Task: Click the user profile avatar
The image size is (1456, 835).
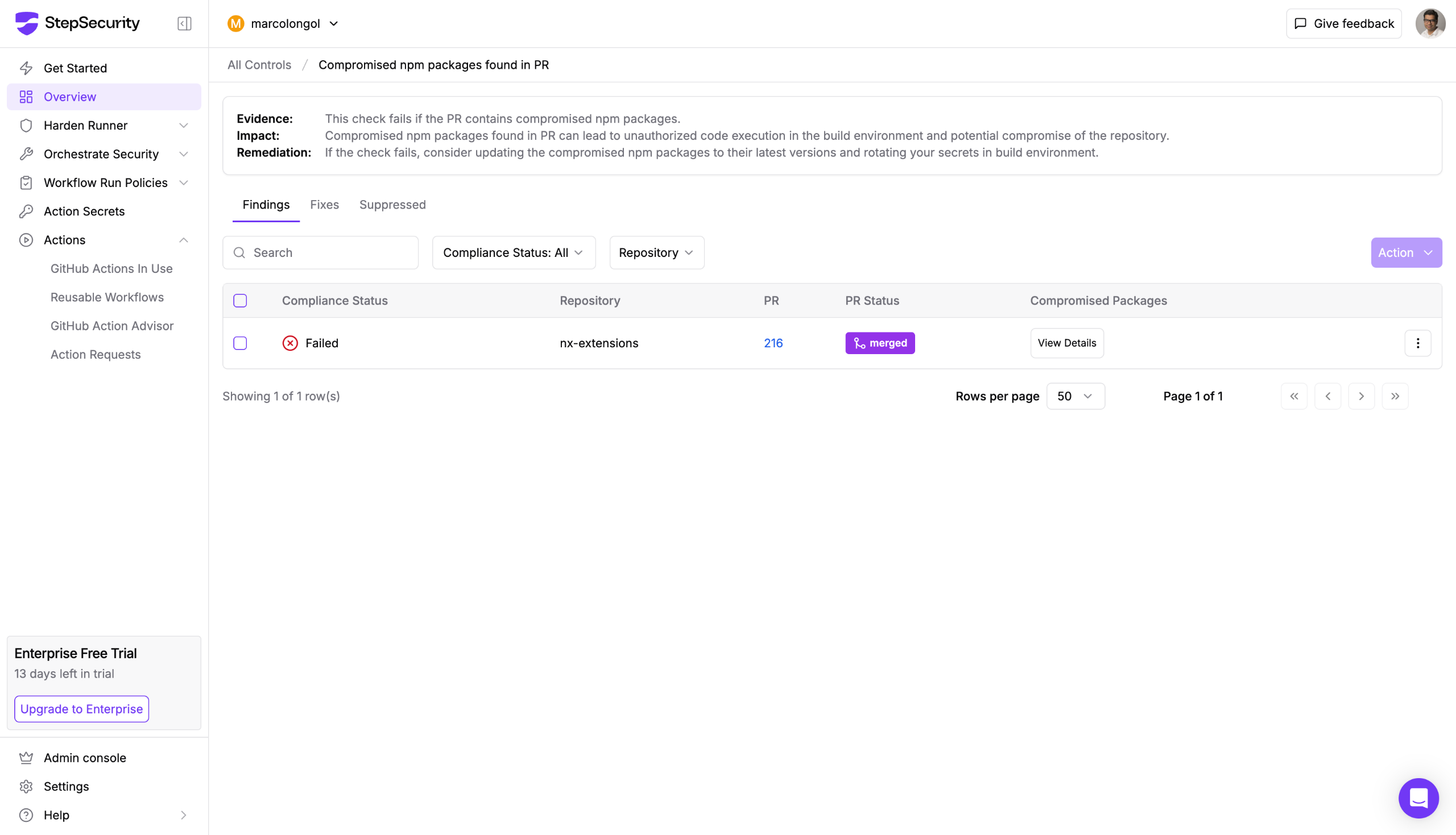Action: pos(1430,23)
